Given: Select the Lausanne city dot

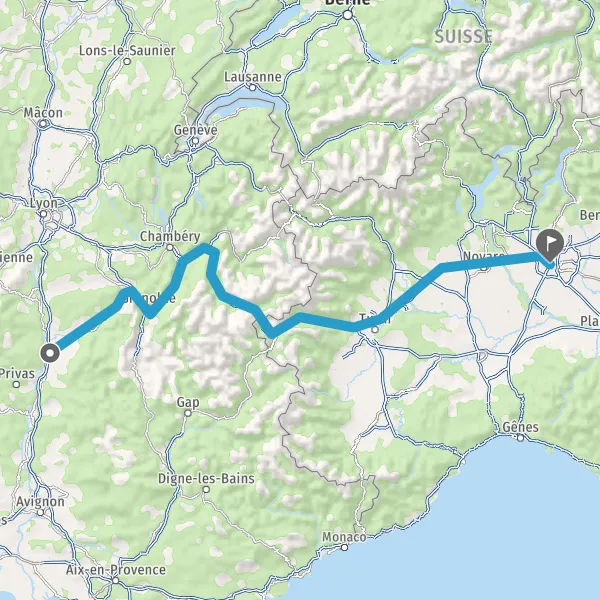Looking at the screenshot, I should (252, 88).
